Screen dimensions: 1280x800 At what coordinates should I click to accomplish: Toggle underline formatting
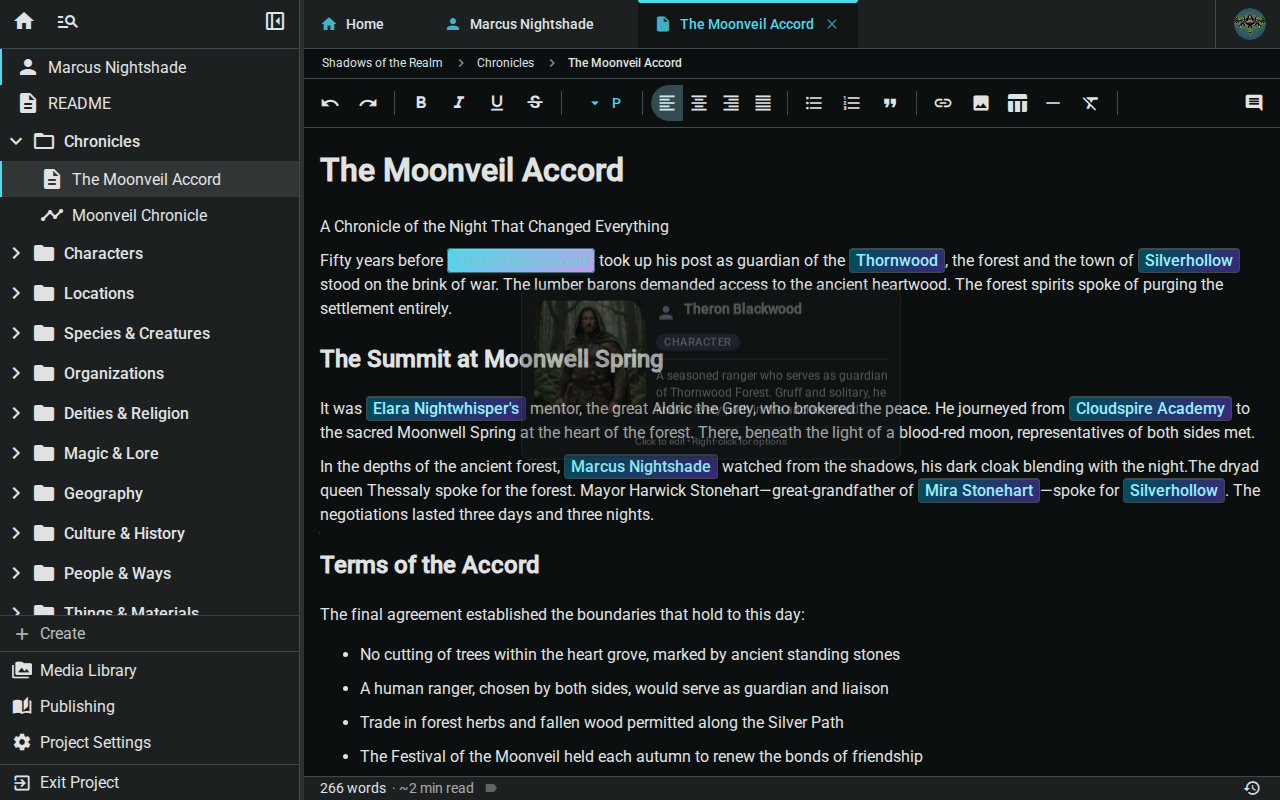pyautogui.click(x=497, y=103)
